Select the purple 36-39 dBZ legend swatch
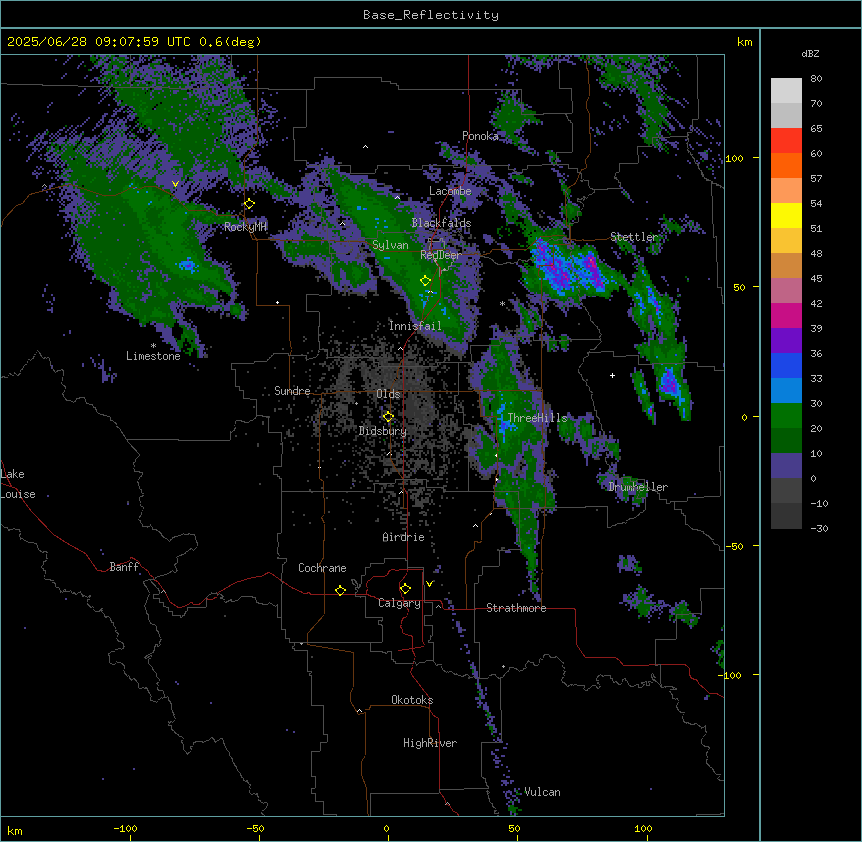Image resolution: width=862 pixels, height=842 pixels. [x=786, y=341]
